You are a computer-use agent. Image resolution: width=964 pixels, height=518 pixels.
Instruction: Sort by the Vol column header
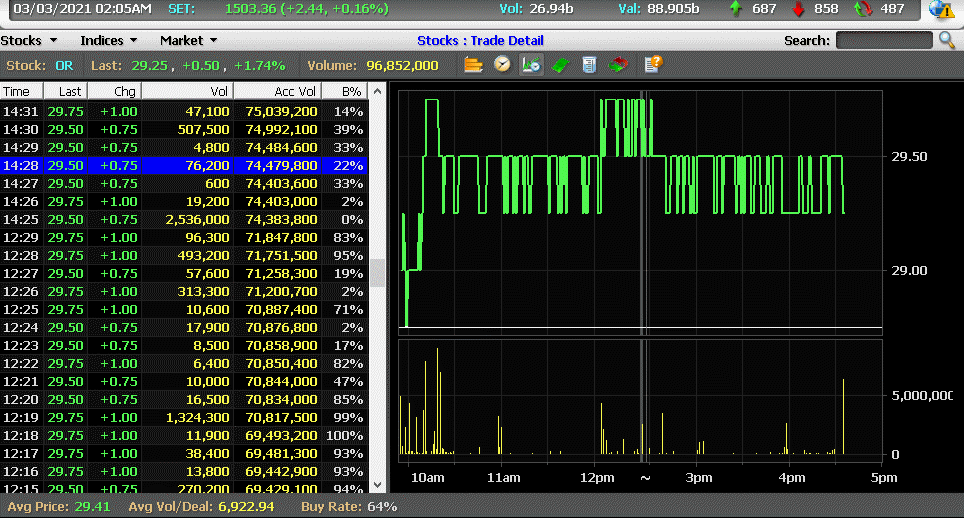coord(188,92)
